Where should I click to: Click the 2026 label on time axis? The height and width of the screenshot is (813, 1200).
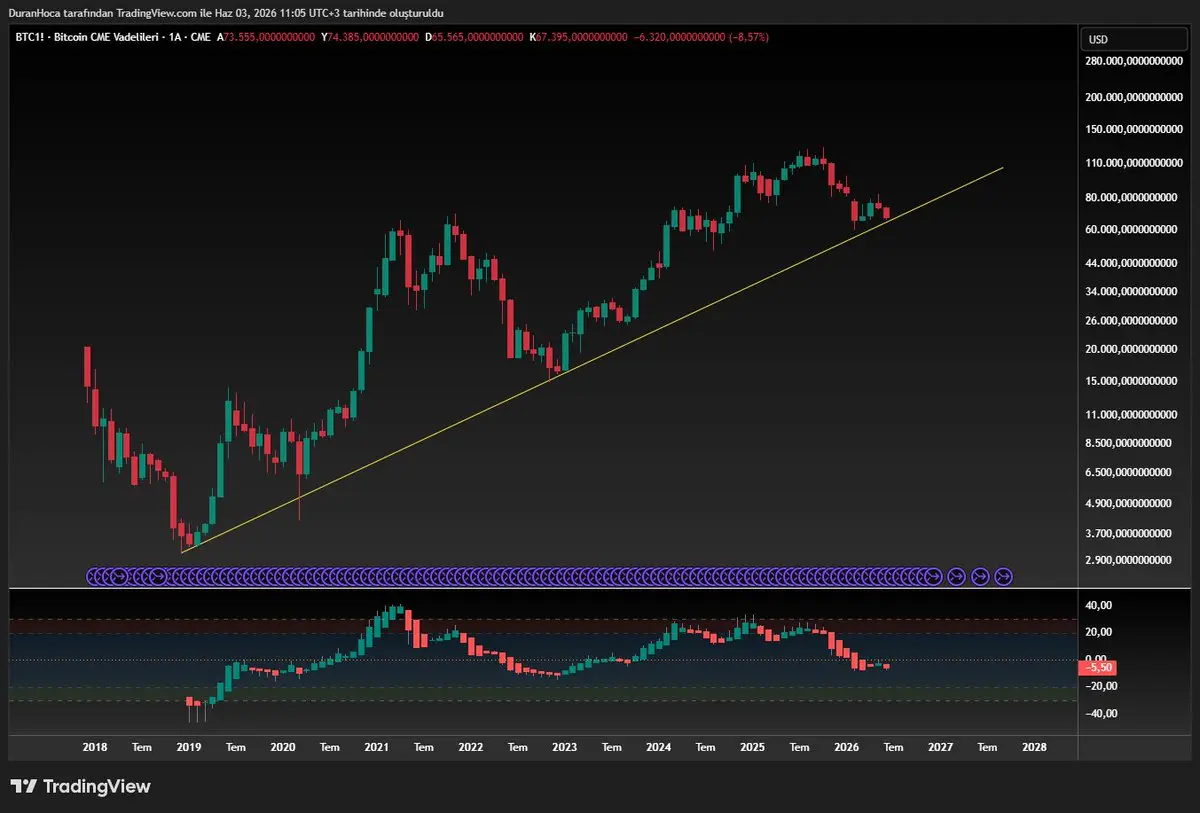tap(846, 747)
